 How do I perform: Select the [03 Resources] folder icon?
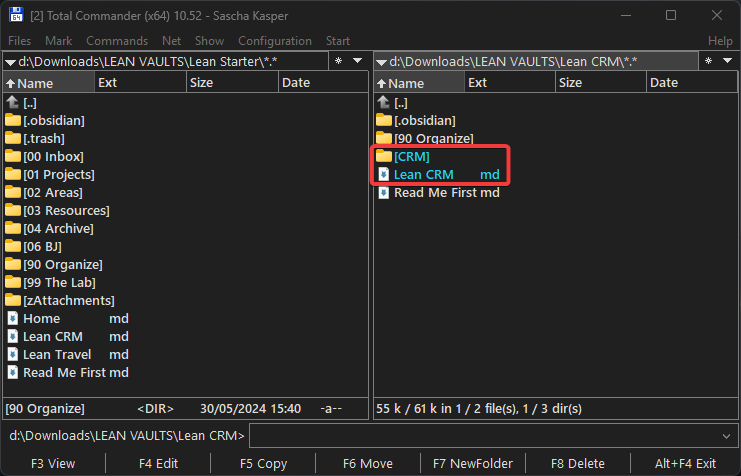click(x=13, y=210)
